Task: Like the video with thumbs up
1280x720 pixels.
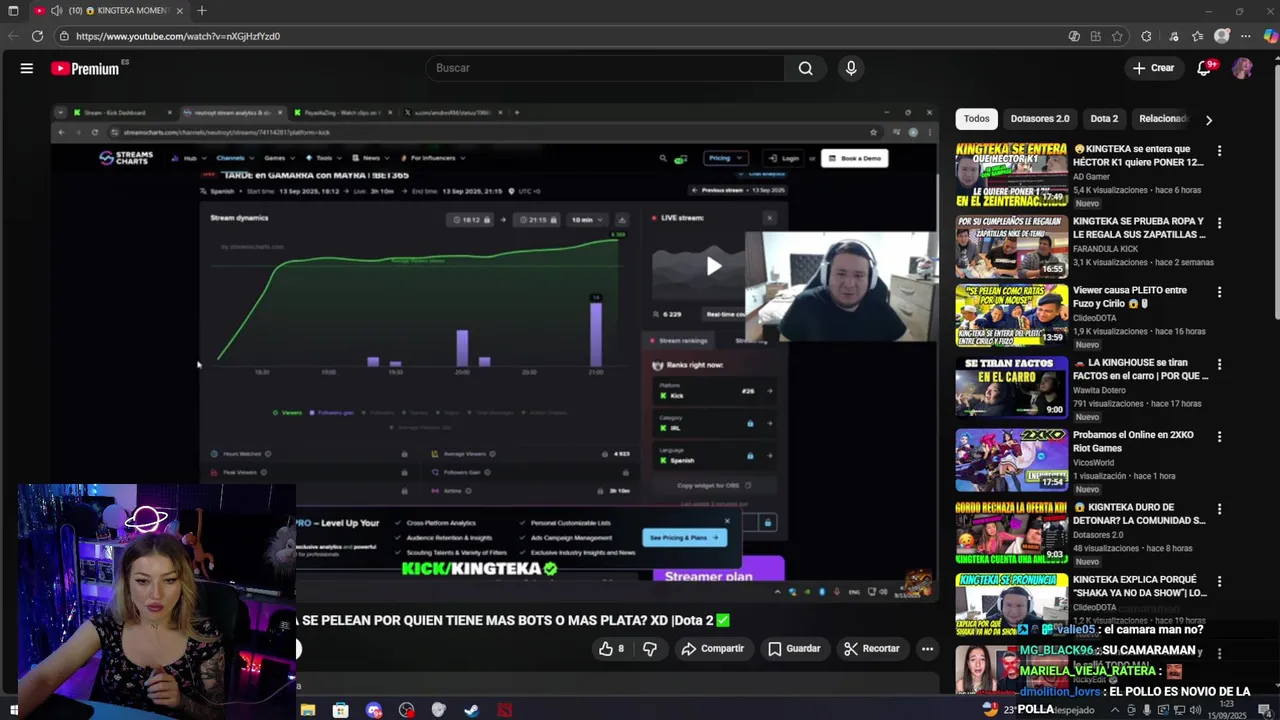Action: (x=611, y=649)
